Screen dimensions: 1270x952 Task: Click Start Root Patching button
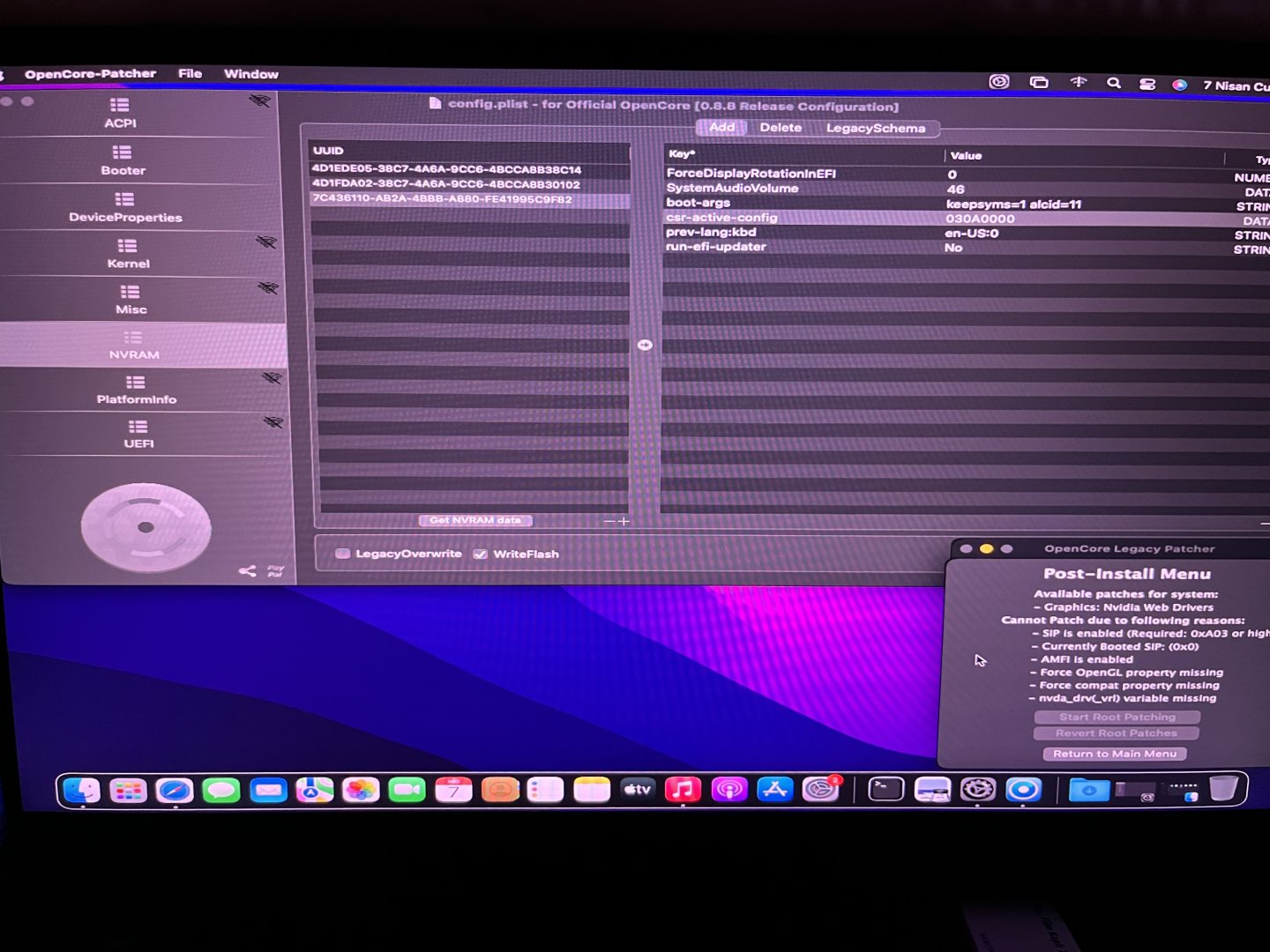click(1117, 717)
